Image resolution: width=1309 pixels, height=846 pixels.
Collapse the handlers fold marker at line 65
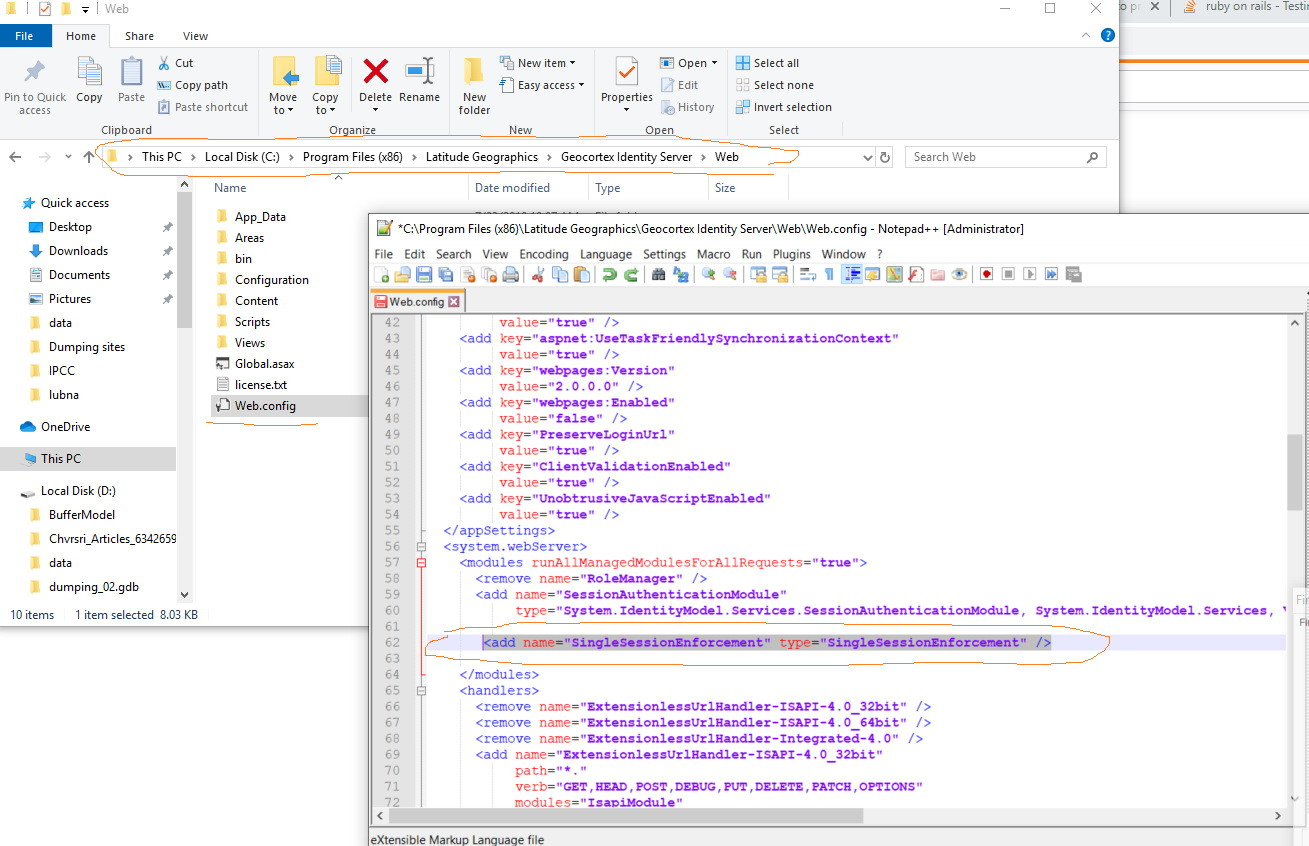click(421, 691)
